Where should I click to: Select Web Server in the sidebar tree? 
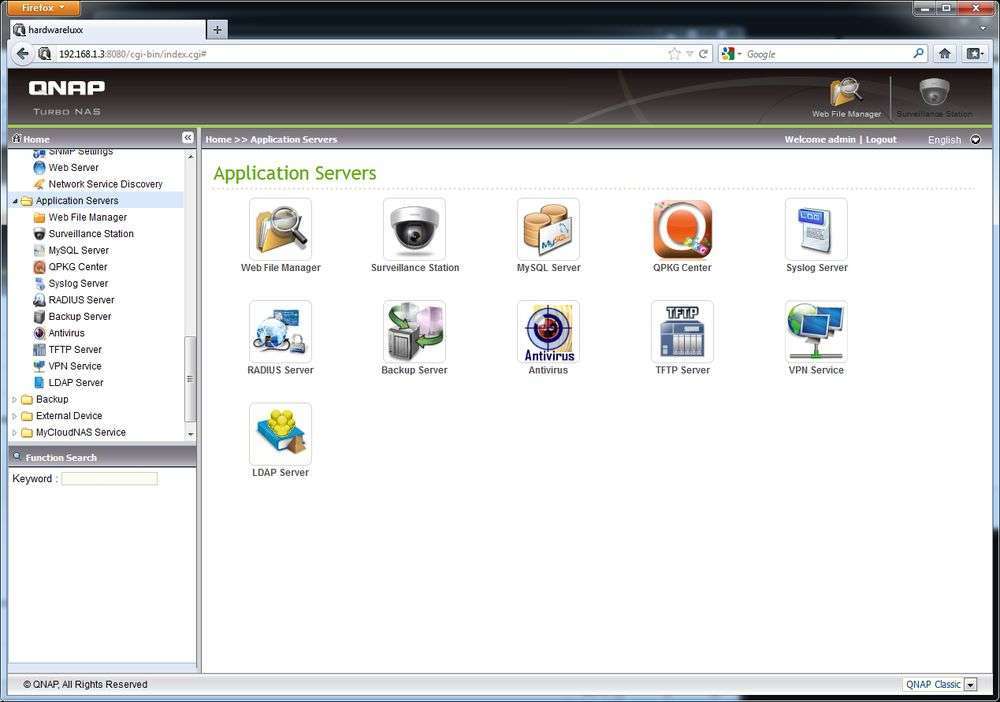(x=73, y=168)
